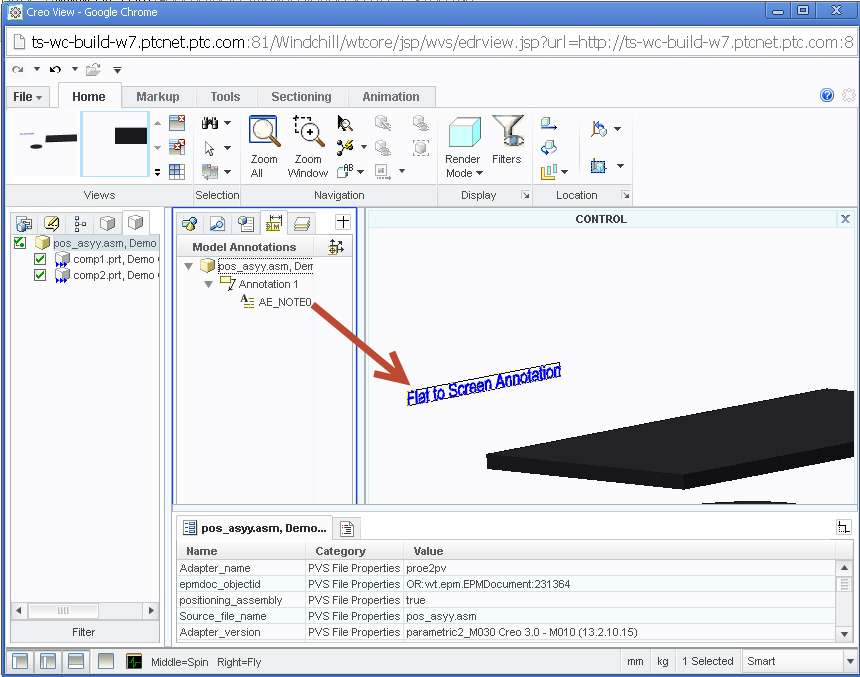Click the Chrome address bar URL
The image size is (860, 677).
coord(430,42)
